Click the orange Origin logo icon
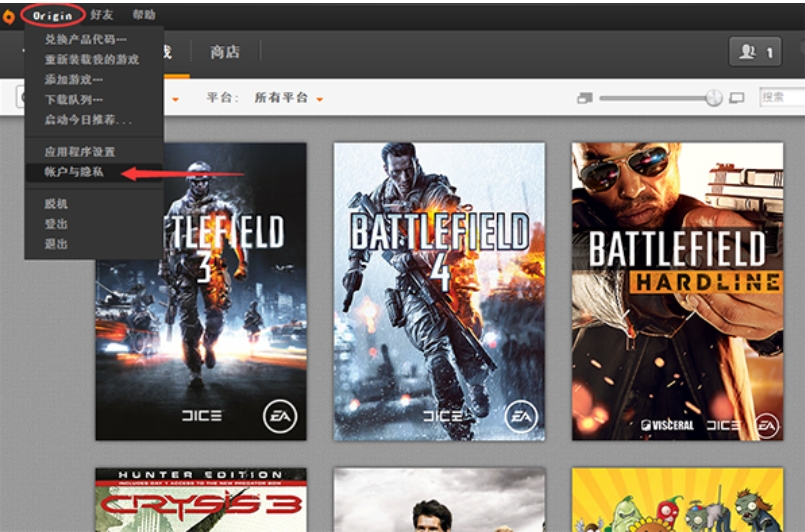The image size is (805, 532). [x=8, y=16]
